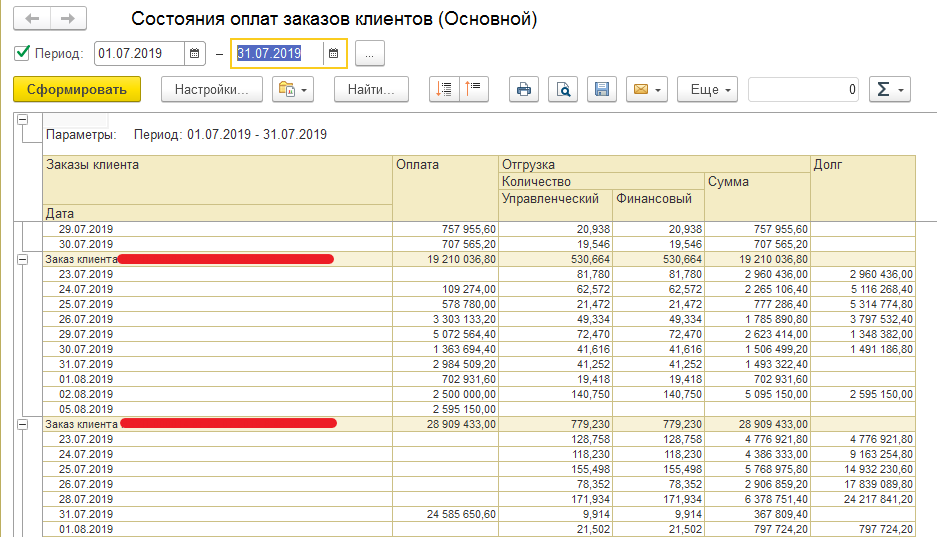Viewport: 937px width, 537px height.
Task: Open report variants dropdown
Action: pyautogui.click(x=292, y=89)
